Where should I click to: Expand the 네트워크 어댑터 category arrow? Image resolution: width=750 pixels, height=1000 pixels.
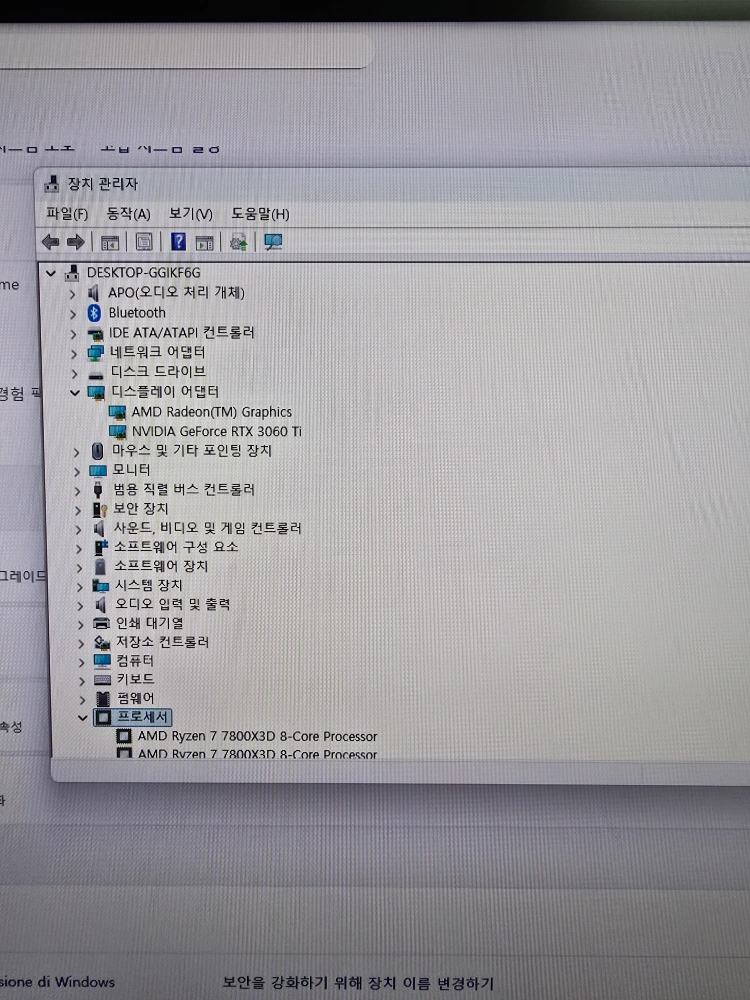(x=74, y=353)
